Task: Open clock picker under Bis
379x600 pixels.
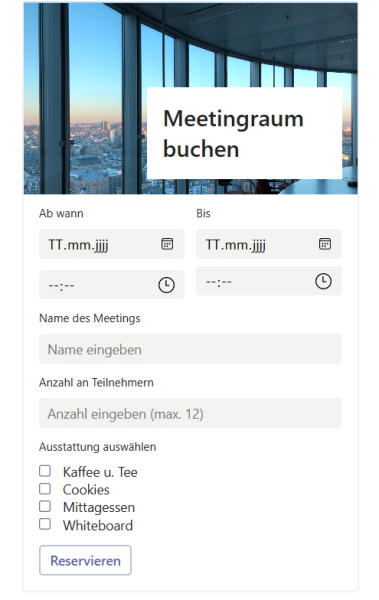Action: [323, 281]
